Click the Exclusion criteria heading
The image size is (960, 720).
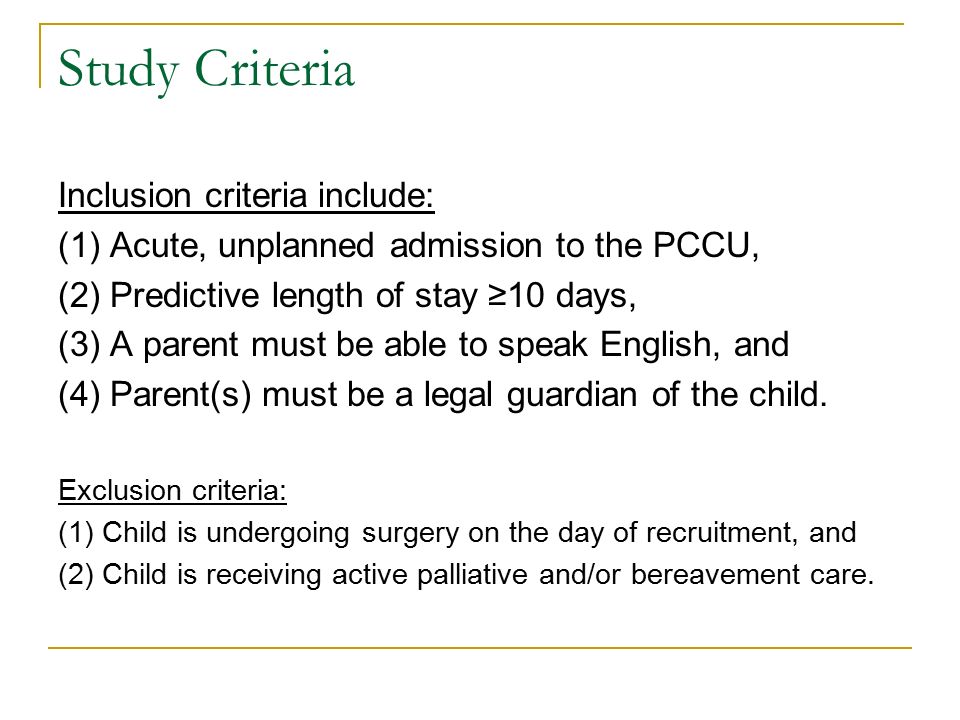pos(172,491)
